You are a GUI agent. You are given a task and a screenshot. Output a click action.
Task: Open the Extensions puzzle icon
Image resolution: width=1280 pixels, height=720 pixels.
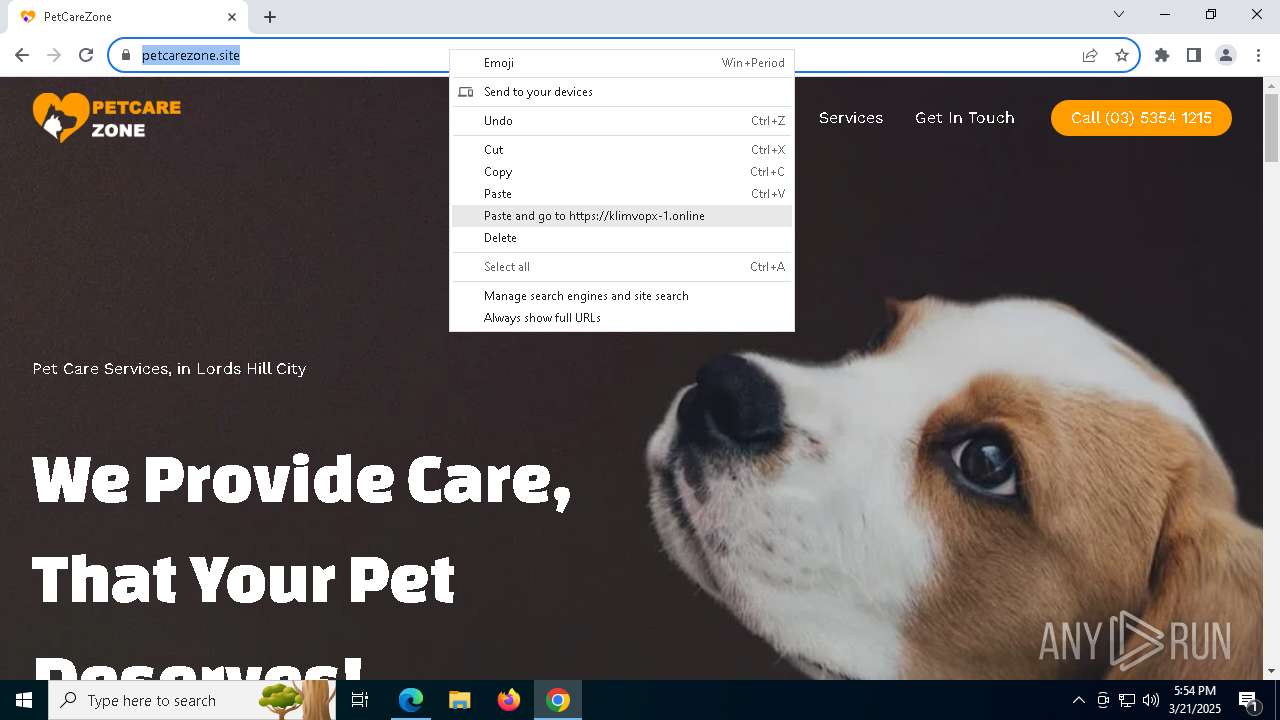click(1162, 55)
